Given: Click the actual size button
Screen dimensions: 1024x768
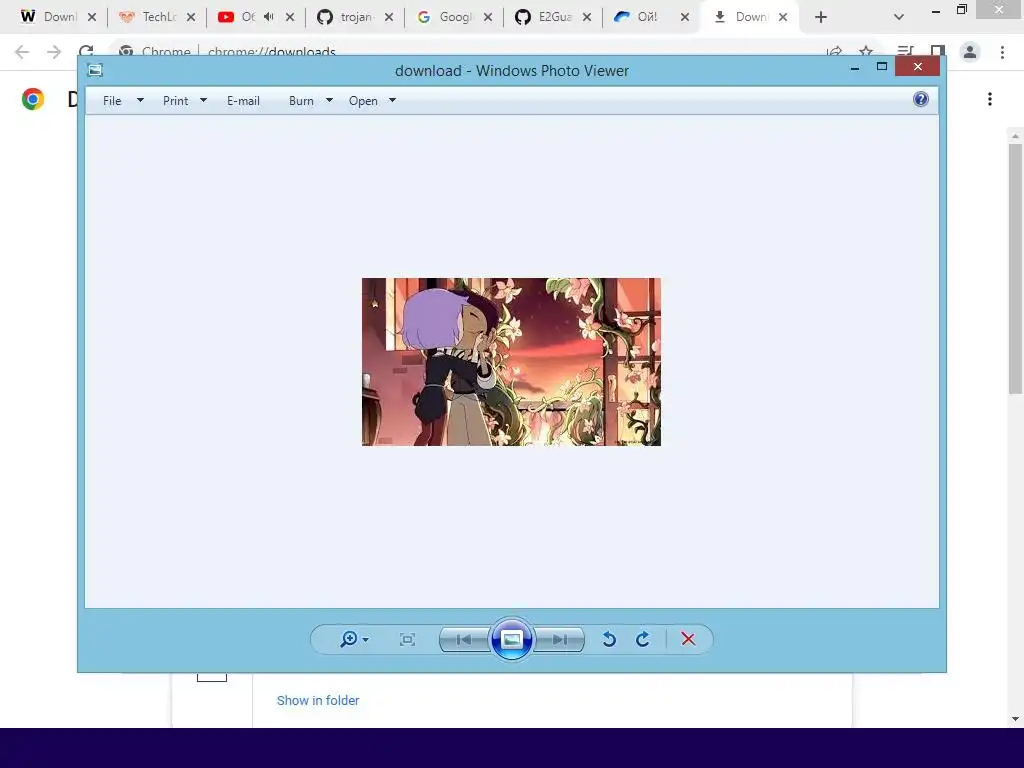Looking at the screenshot, I should click(x=408, y=639).
